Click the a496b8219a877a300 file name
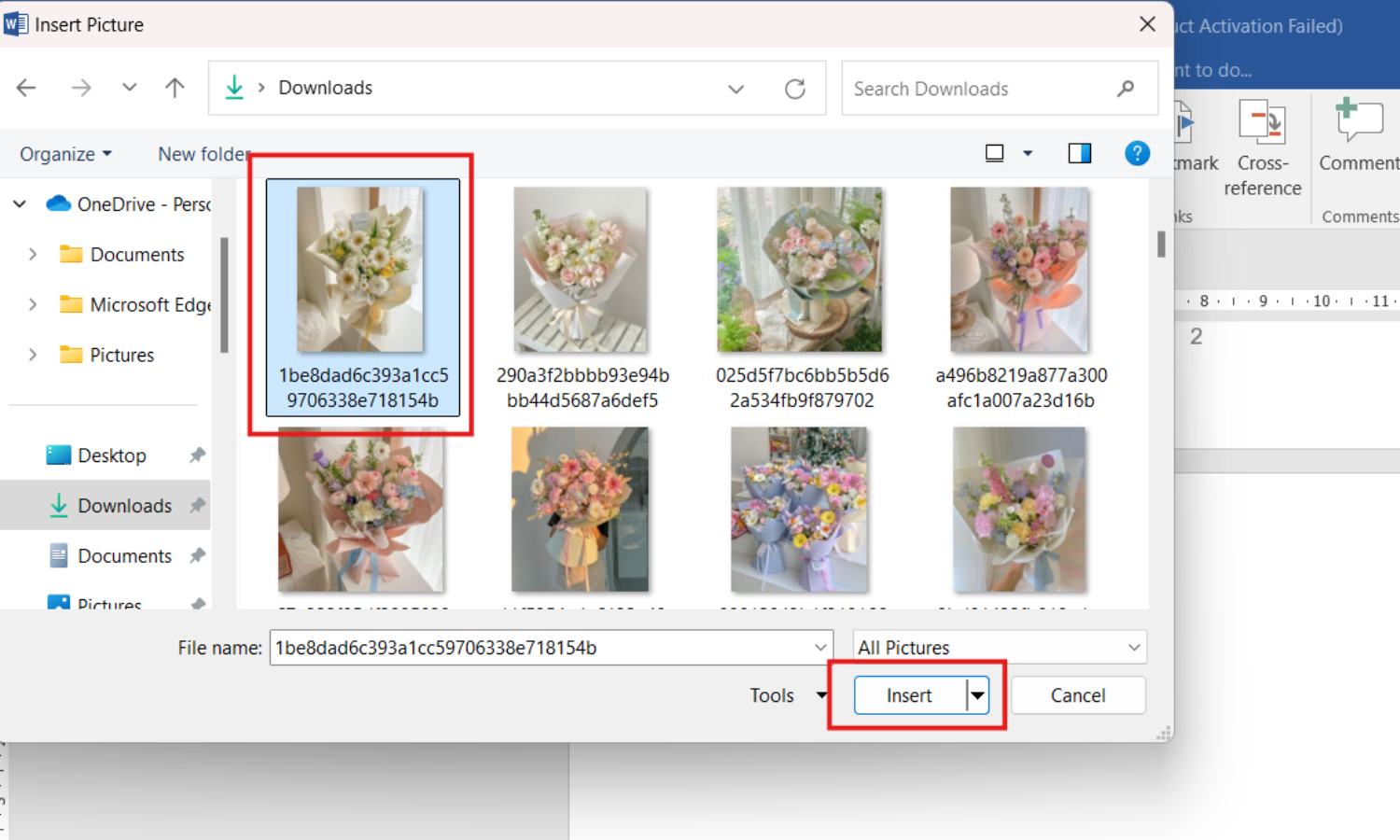Image resolution: width=1400 pixels, height=840 pixels. pos(1021,387)
